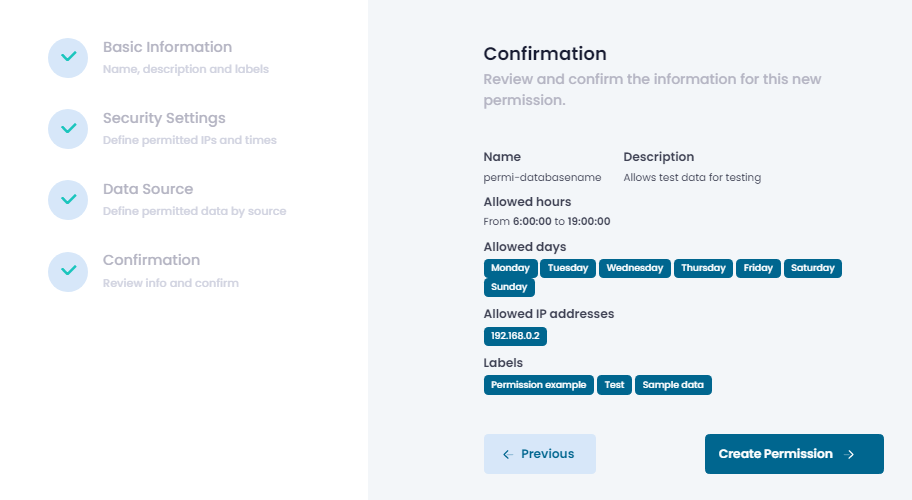Click the Basic Information step checkmark icon
The image size is (912, 500).
click(68, 57)
